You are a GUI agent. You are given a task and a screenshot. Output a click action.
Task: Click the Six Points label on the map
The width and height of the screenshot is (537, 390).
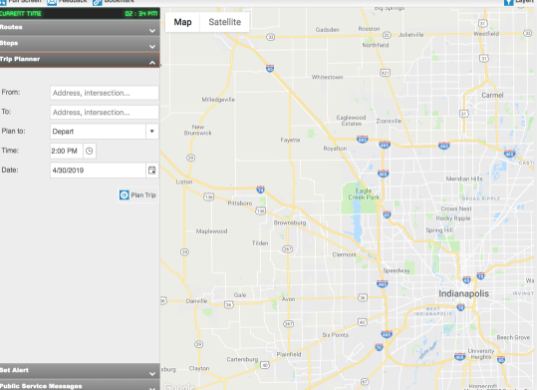click(x=335, y=335)
